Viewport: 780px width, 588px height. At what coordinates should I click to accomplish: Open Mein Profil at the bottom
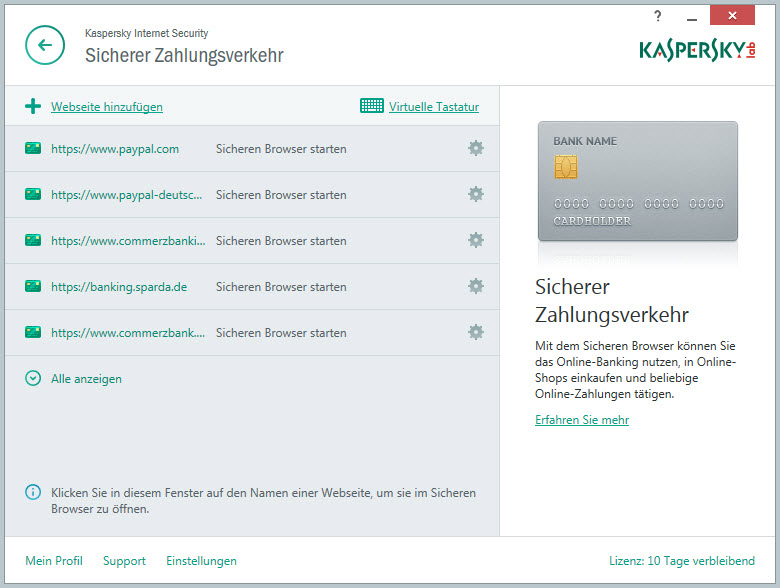(54, 561)
